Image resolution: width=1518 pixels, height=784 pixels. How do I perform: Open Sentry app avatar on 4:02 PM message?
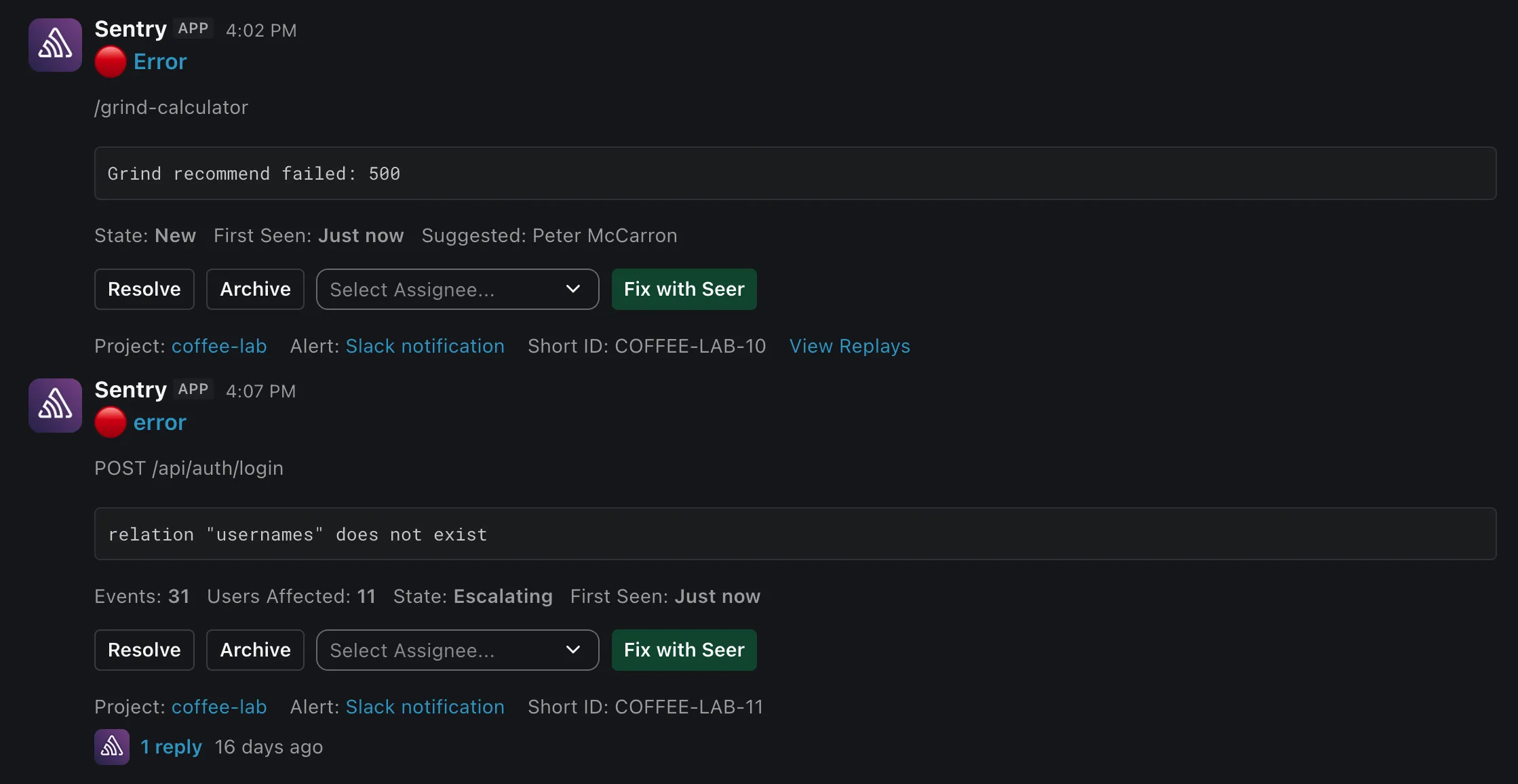click(55, 45)
